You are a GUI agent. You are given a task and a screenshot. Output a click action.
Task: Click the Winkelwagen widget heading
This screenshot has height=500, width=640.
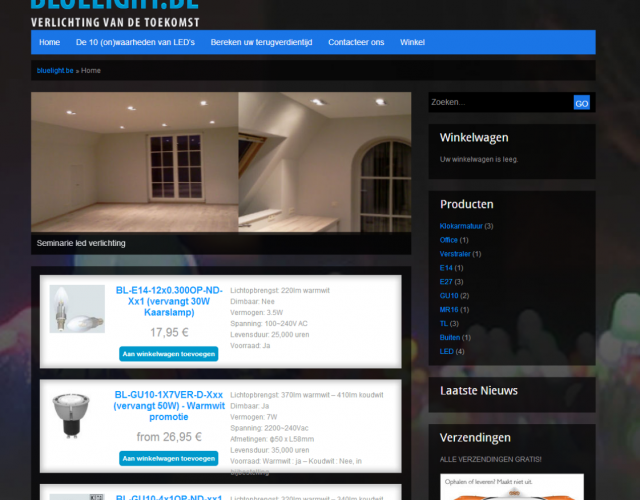474,138
